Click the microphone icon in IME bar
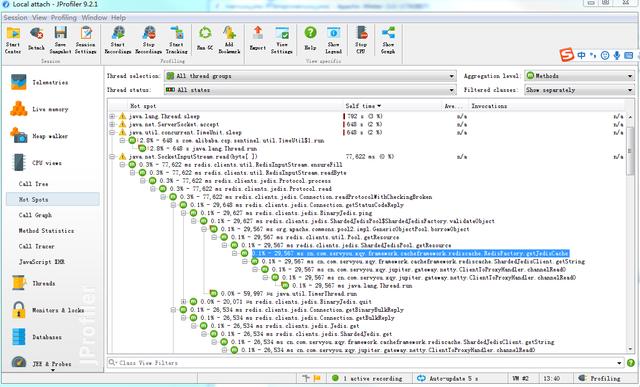 coord(616,55)
